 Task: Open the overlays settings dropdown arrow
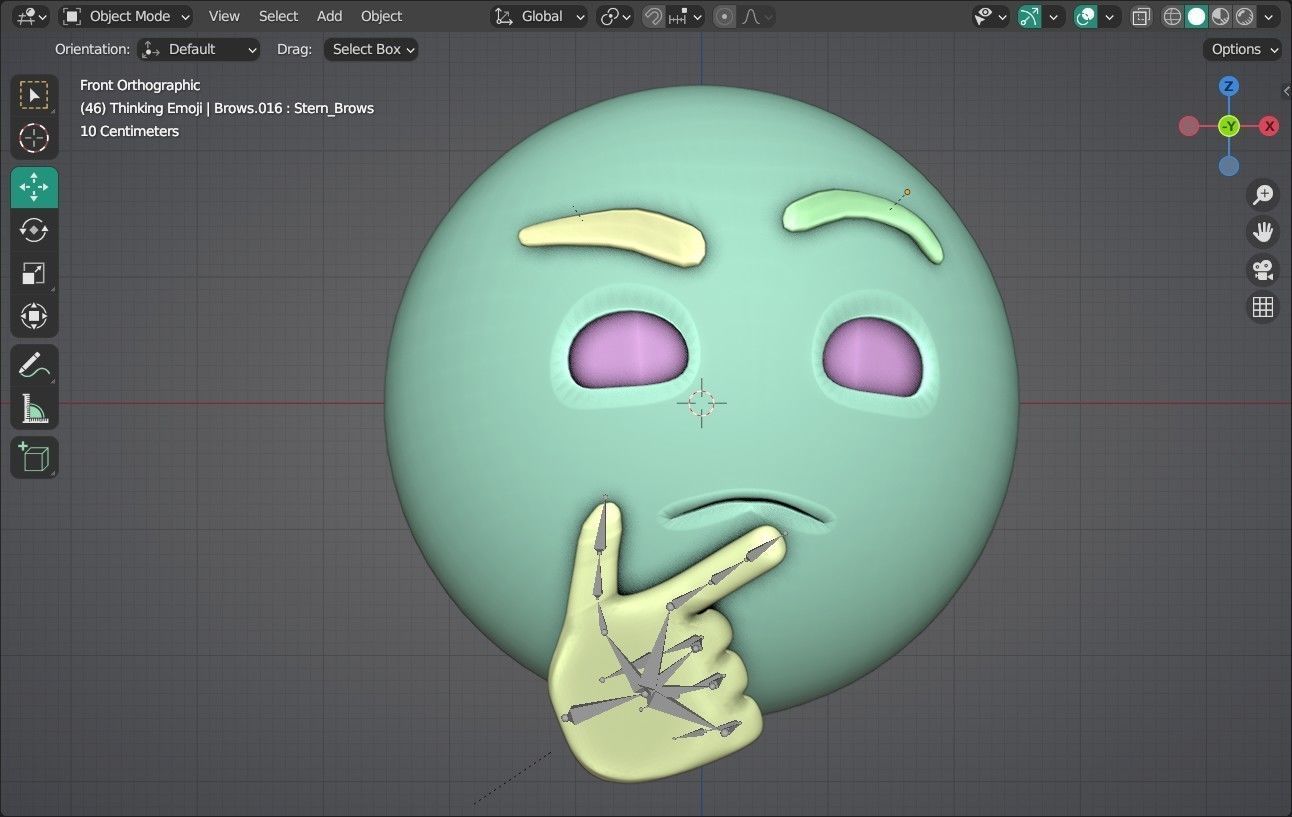[1109, 16]
